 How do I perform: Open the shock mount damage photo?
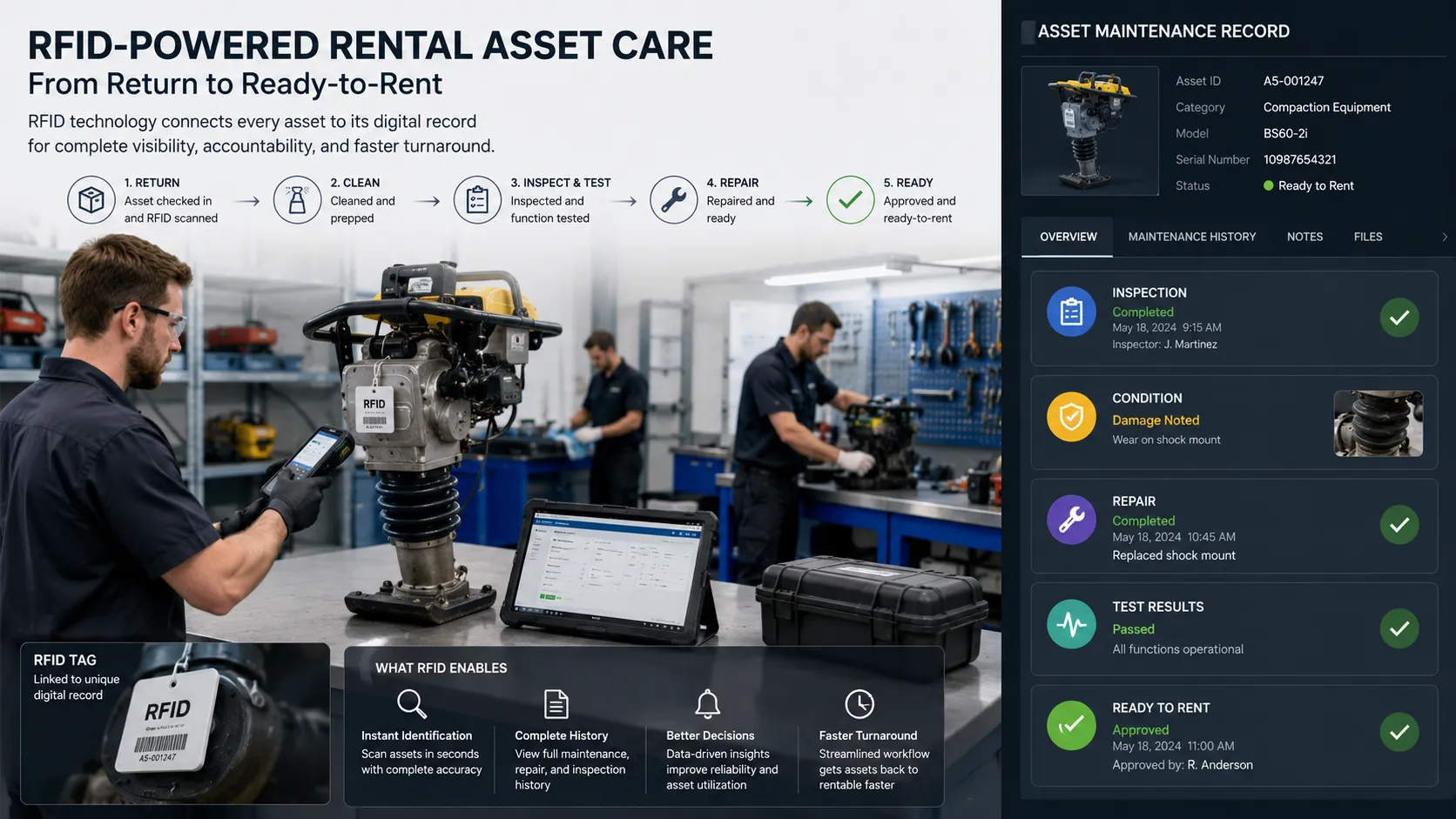[x=1378, y=423]
